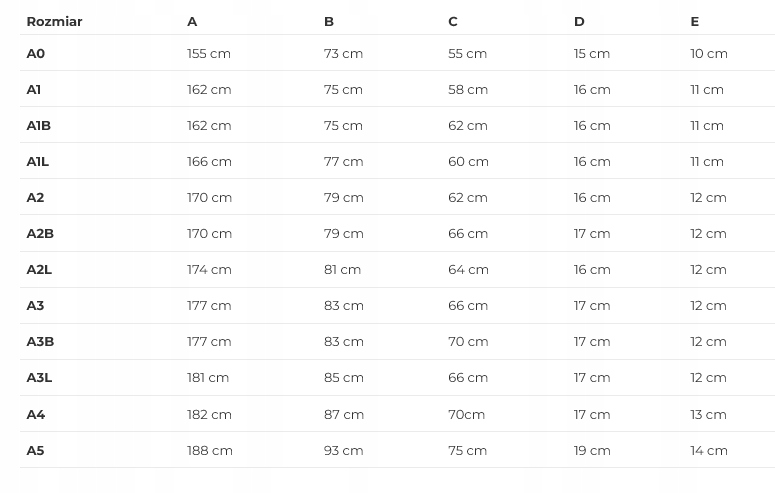
Task: Click the 14 cm cell
Action: click(708, 450)
